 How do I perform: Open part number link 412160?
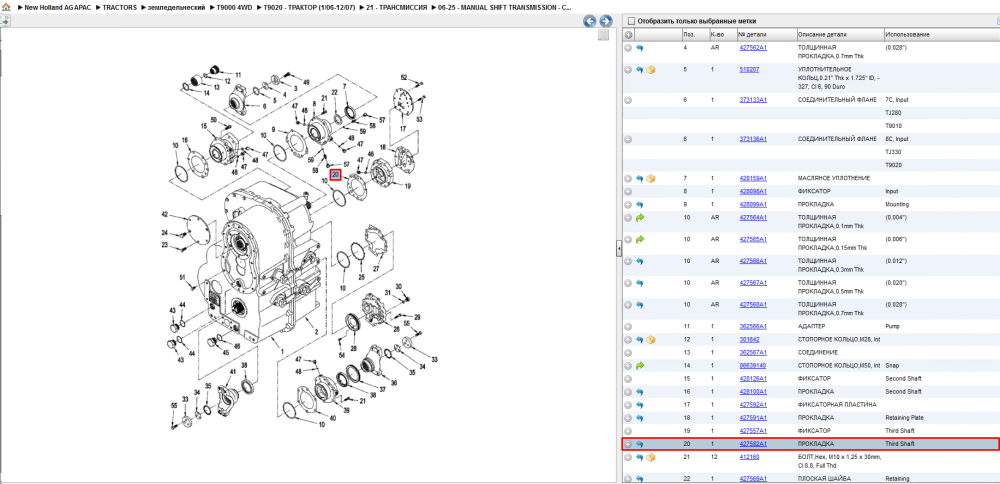click(x=749, y=457)
